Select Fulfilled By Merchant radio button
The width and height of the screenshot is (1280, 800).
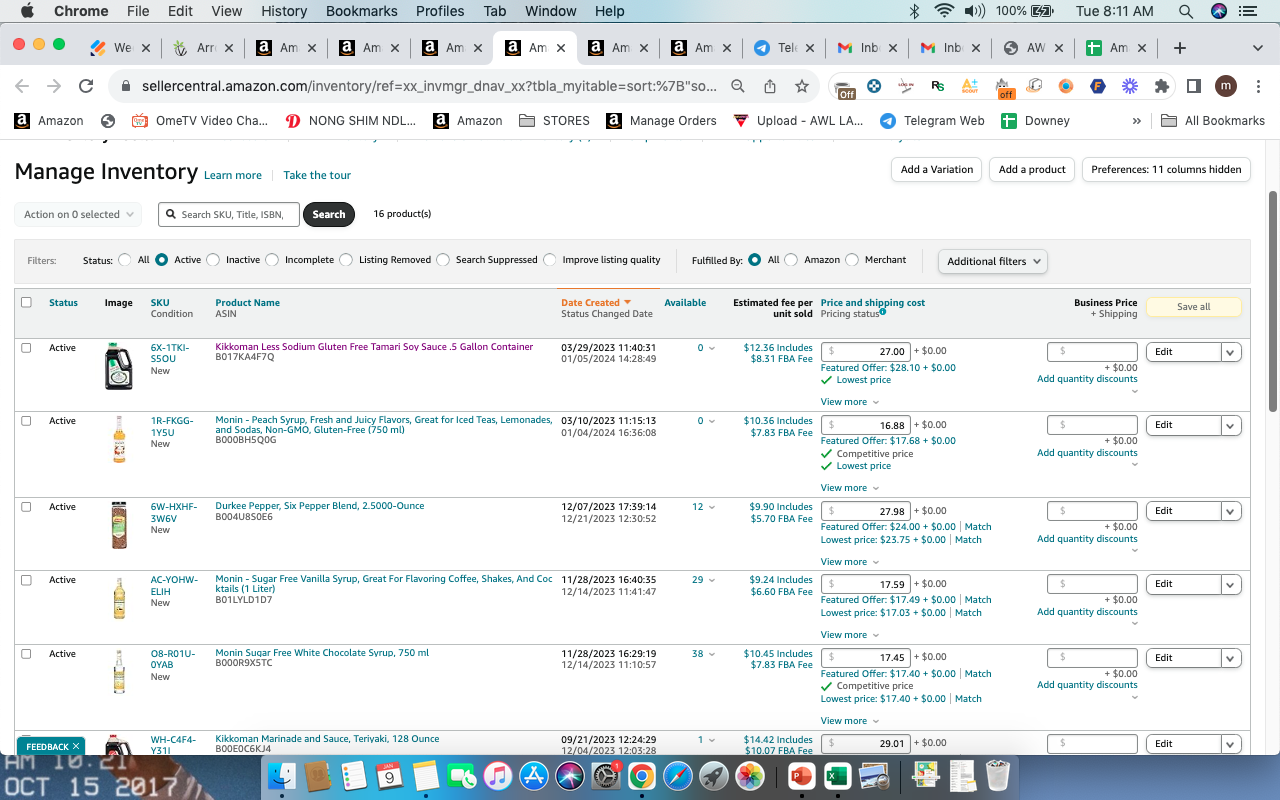(852, 260)
